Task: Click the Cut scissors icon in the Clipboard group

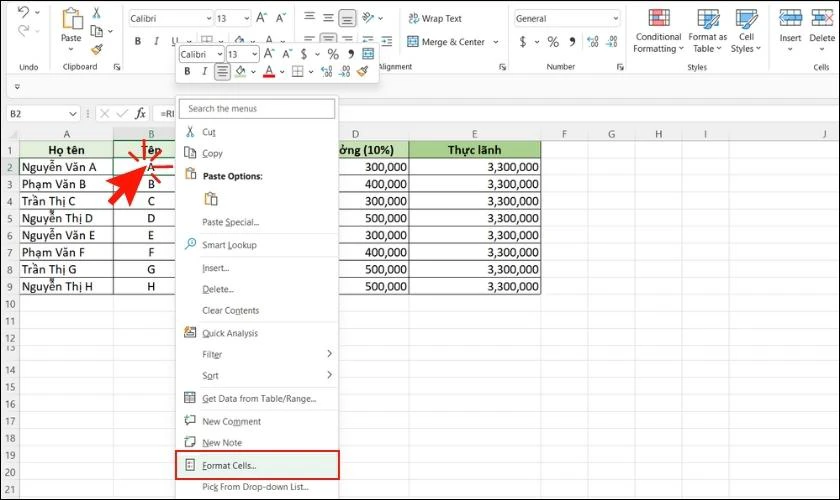Action: [96, 12]
